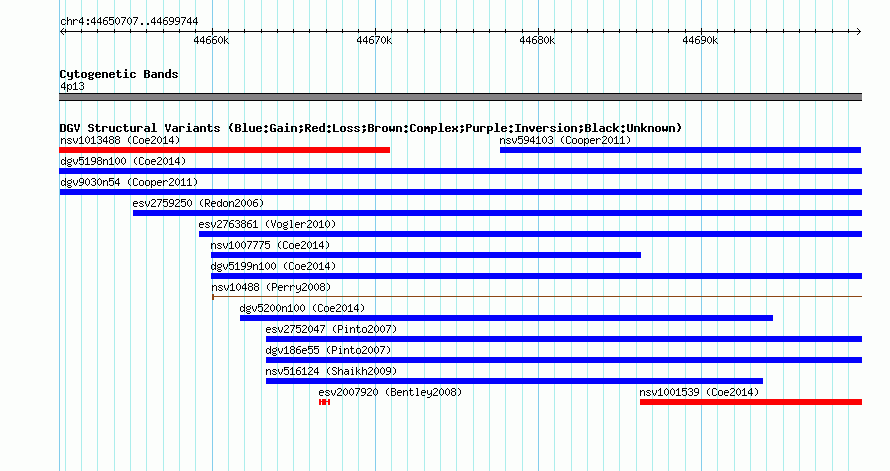
Task: Open the nsv10488 (Perry2008) variant label
Action: (x=271, y=287)
